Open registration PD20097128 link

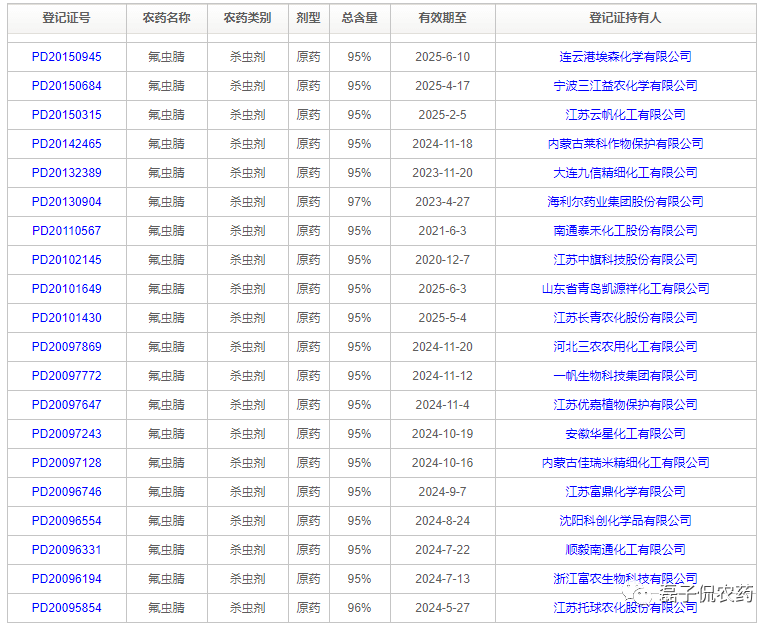click(x=66, y=463)
